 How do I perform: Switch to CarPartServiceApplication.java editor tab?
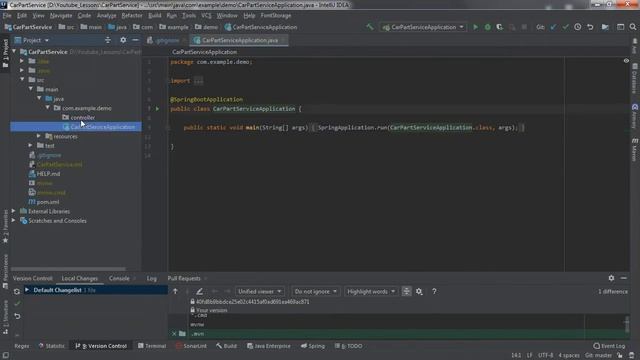click(240, 40)
